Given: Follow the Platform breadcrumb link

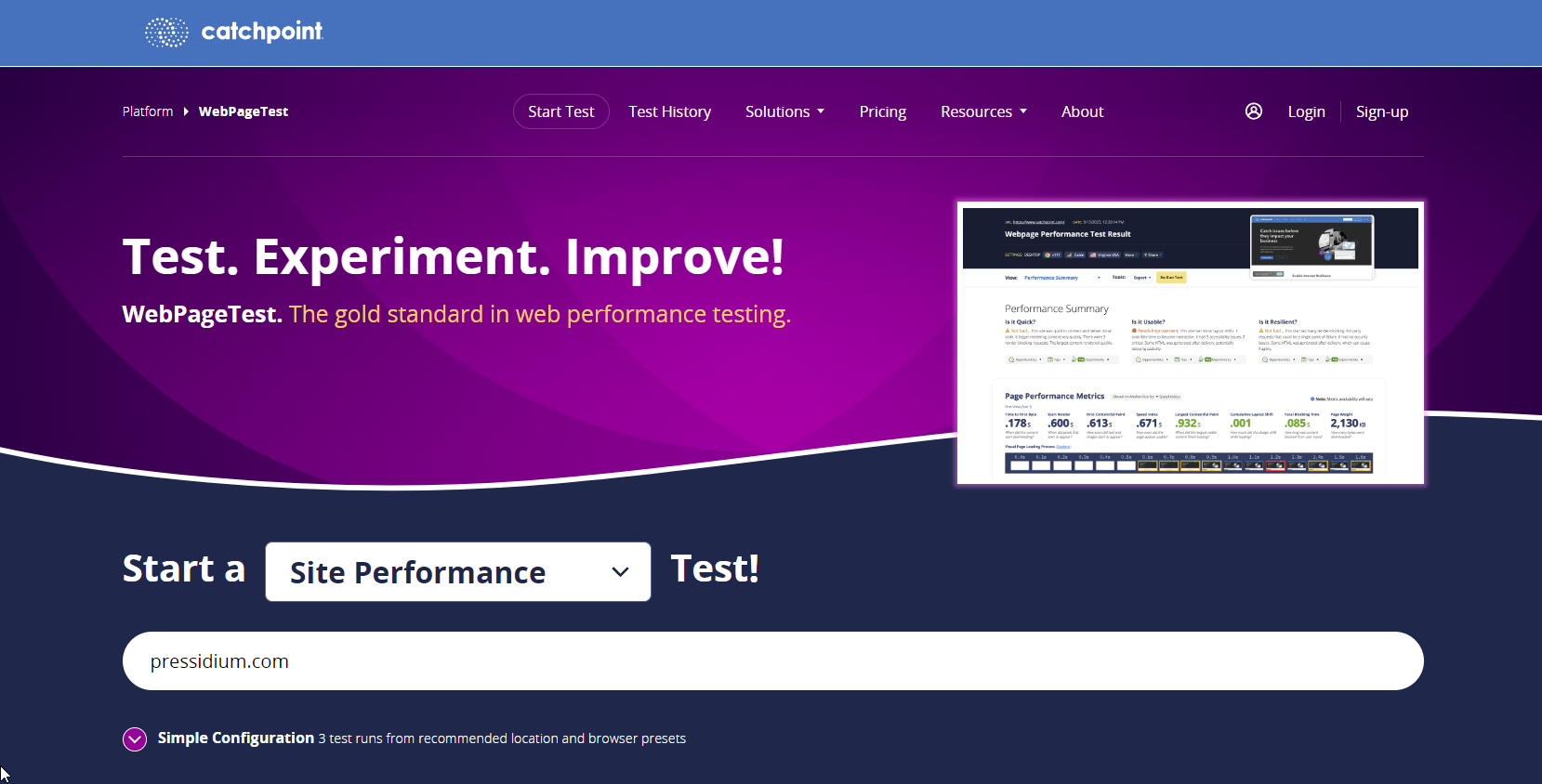Looking at the screenshot, I should [148, 111].
